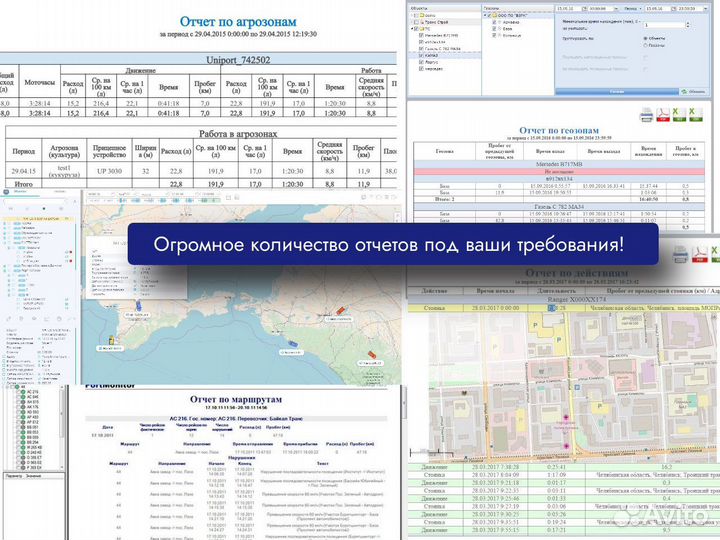Click Ranger X000XX174 row in actions report
The image size is (720, 540).
(x=563, y=299)
